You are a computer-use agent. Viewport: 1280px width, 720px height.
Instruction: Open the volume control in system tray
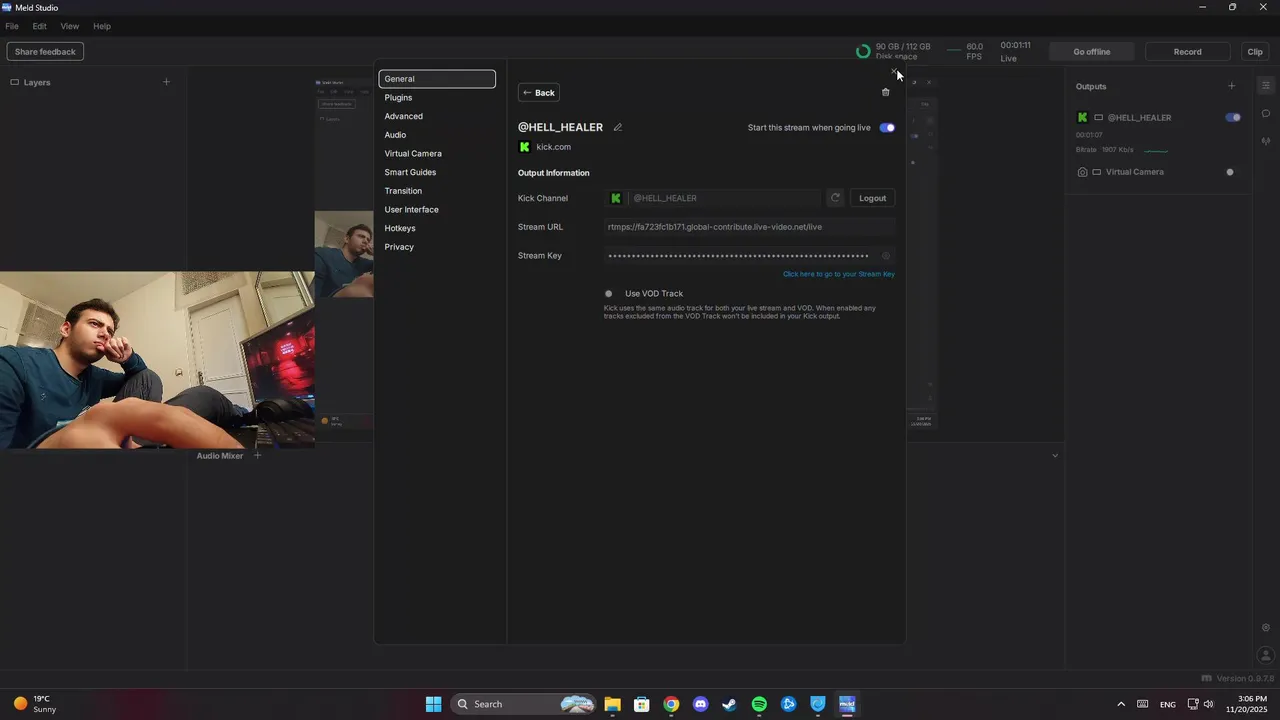pos(1209,704)
